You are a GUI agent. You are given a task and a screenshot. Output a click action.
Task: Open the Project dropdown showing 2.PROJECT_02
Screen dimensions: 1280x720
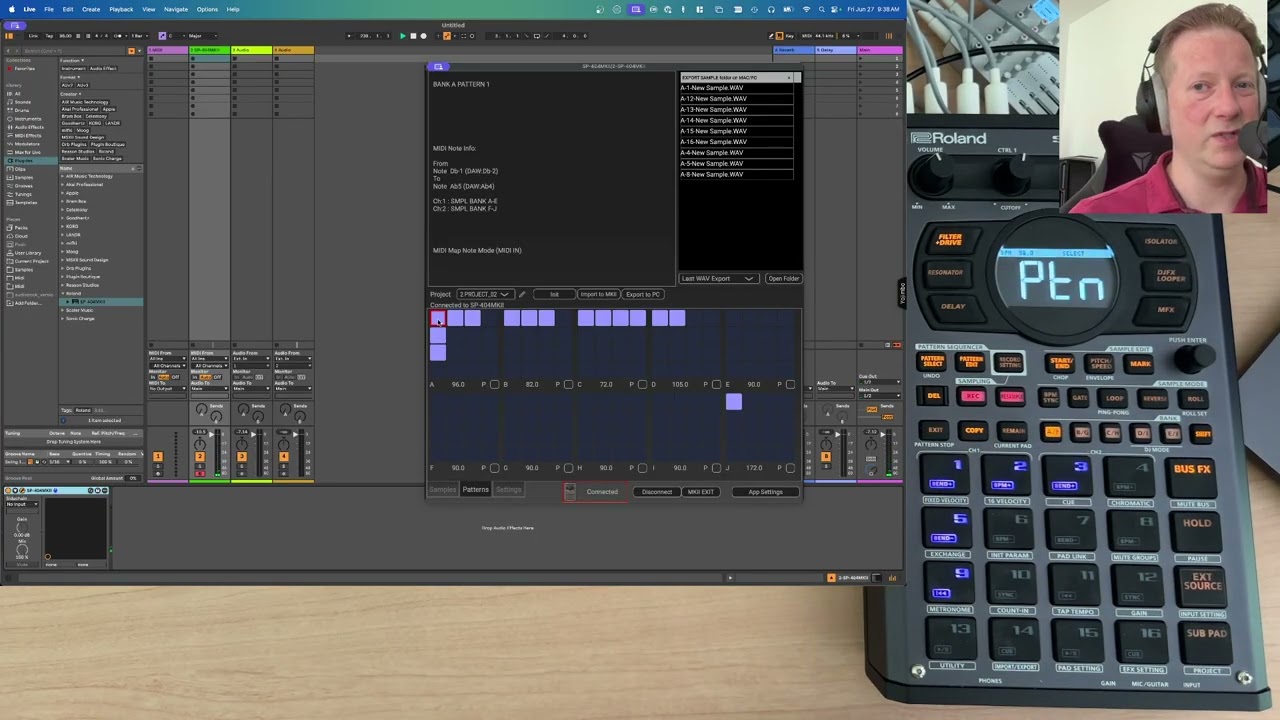point(484,294)
